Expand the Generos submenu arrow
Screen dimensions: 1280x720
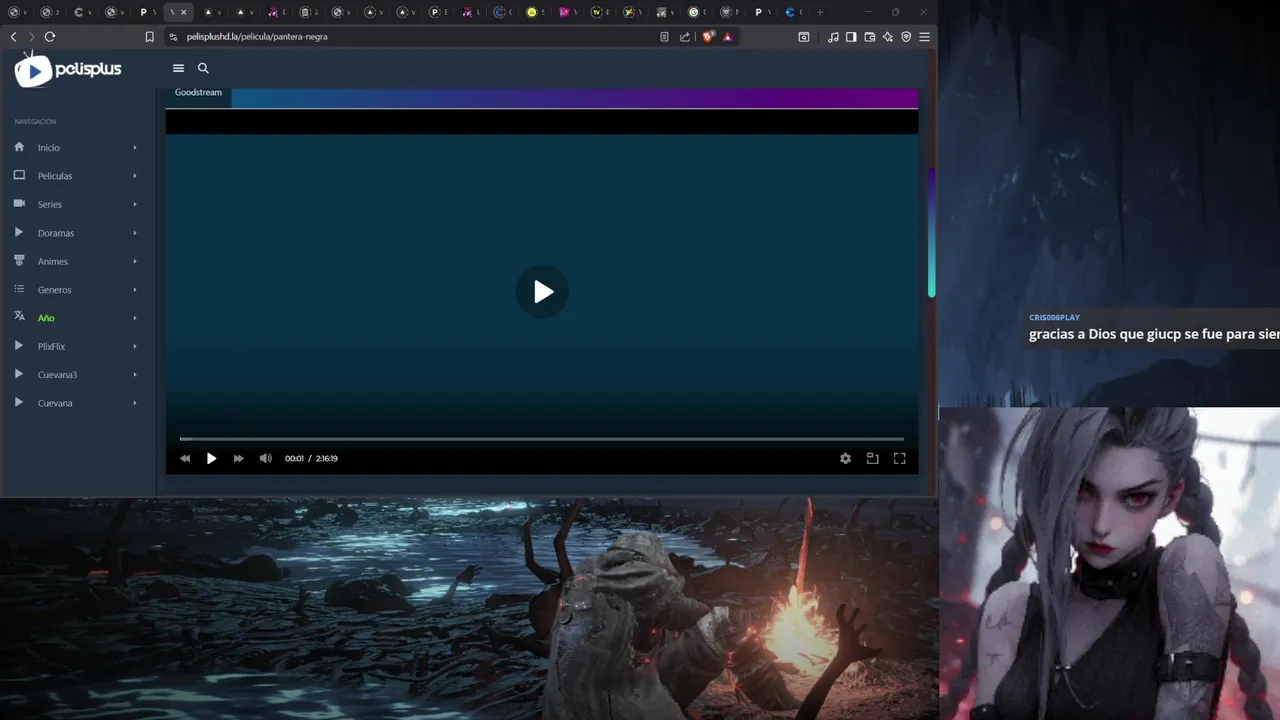click(x=135, y=290)
